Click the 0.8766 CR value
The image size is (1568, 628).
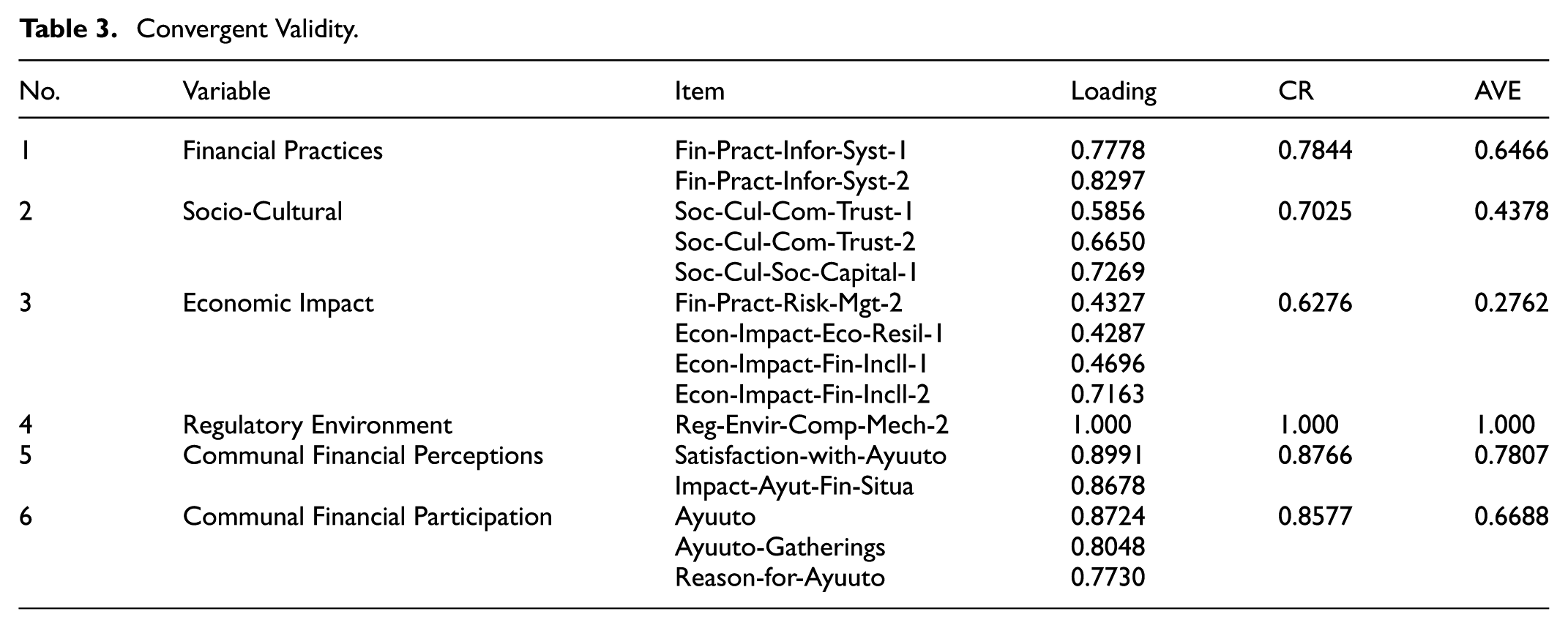coord(1315,455)
